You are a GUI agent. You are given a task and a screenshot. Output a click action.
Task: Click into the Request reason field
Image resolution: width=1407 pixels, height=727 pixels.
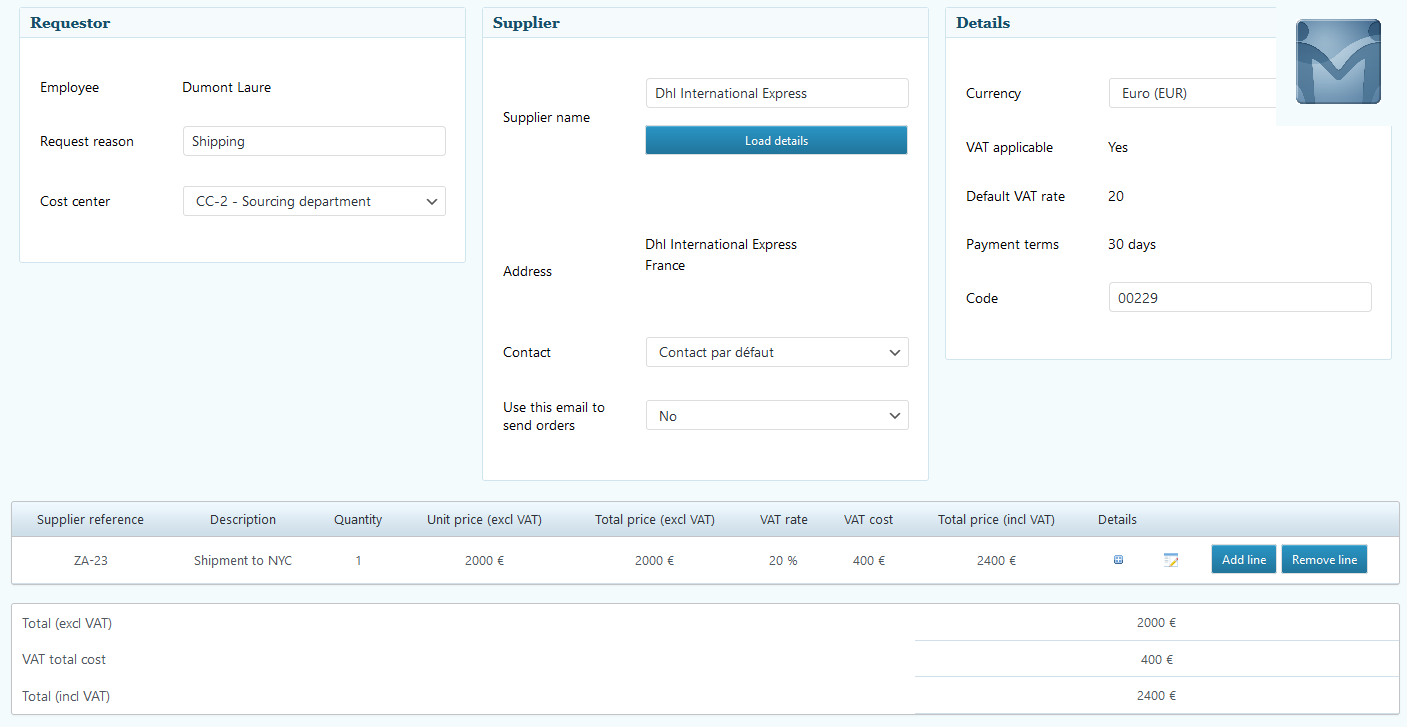pos(314,141)
